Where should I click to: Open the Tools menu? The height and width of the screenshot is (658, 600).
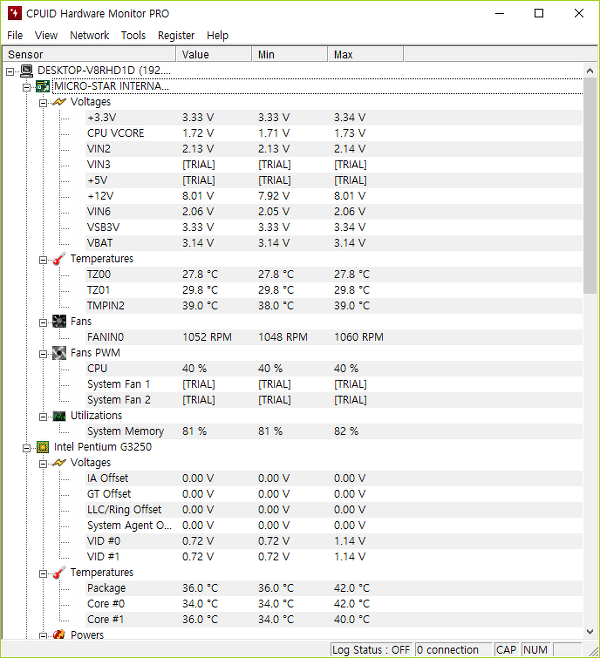pos(133,35)
